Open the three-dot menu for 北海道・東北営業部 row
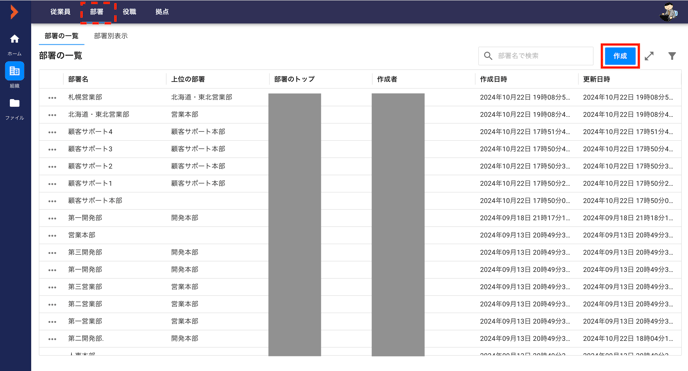Viewport: 688px width, 371px height. pyautogui.click(x=52, y=115)
